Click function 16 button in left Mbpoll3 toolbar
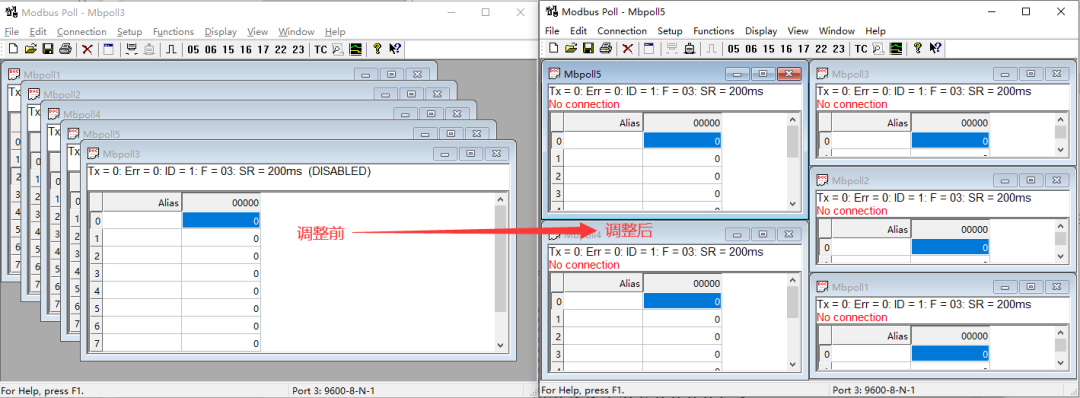The image size is (1080, 398). [x=245, y=49]
